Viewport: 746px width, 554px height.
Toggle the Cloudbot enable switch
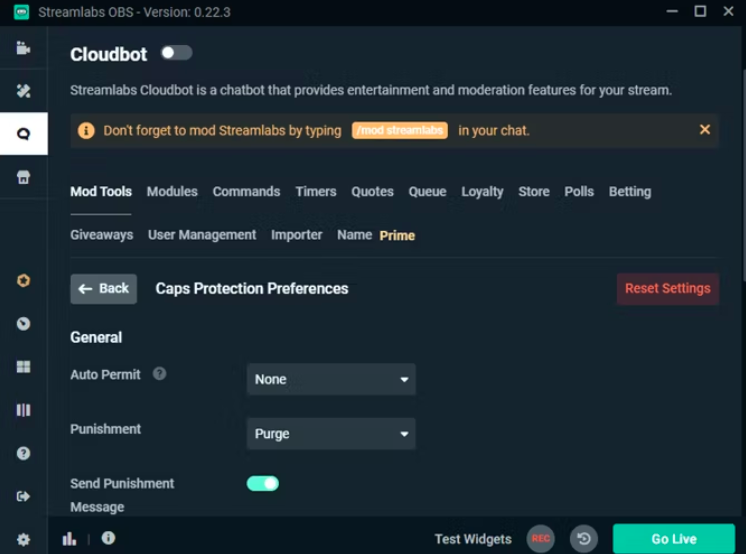click(177, 53)
